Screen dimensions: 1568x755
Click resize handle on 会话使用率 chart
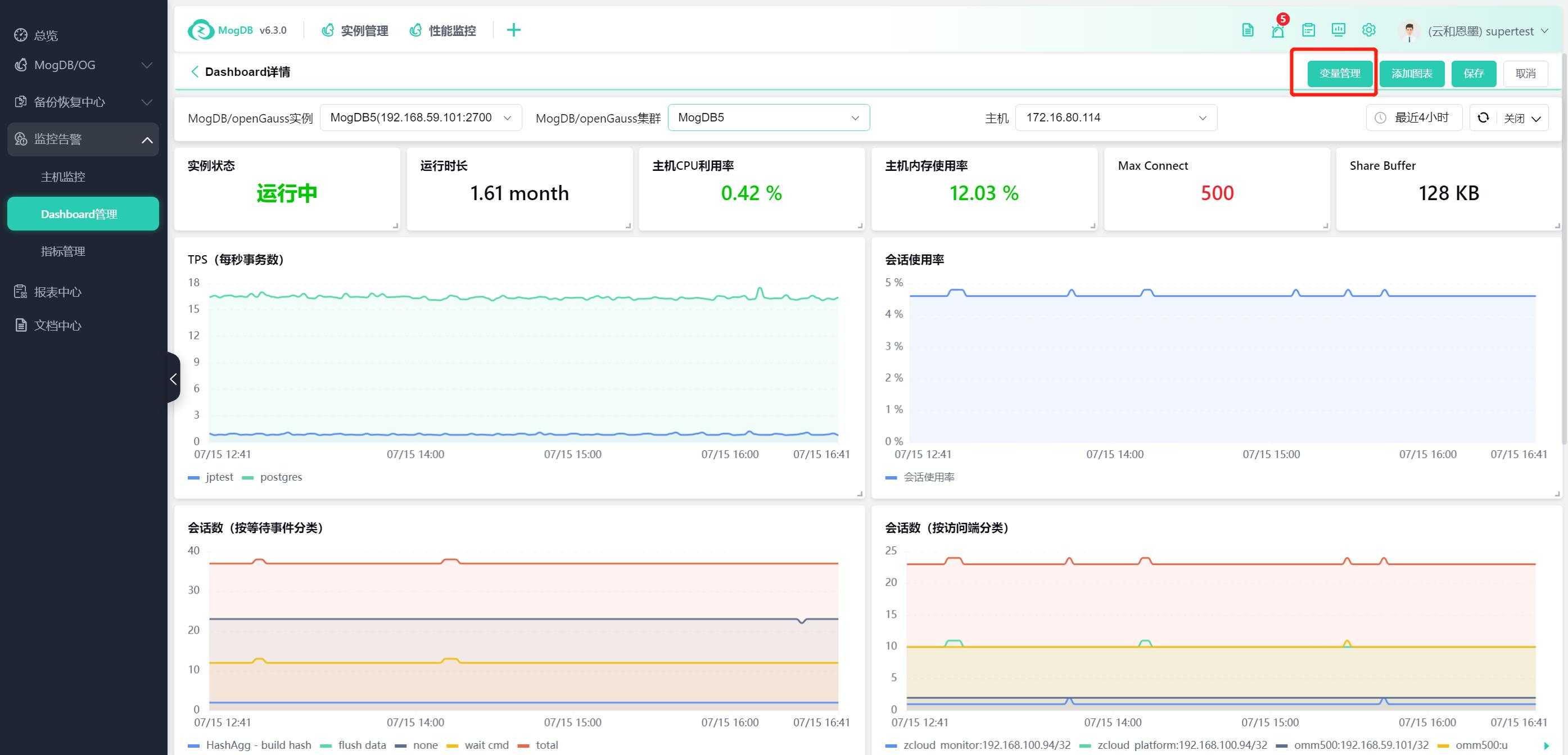click(1557, 494)
